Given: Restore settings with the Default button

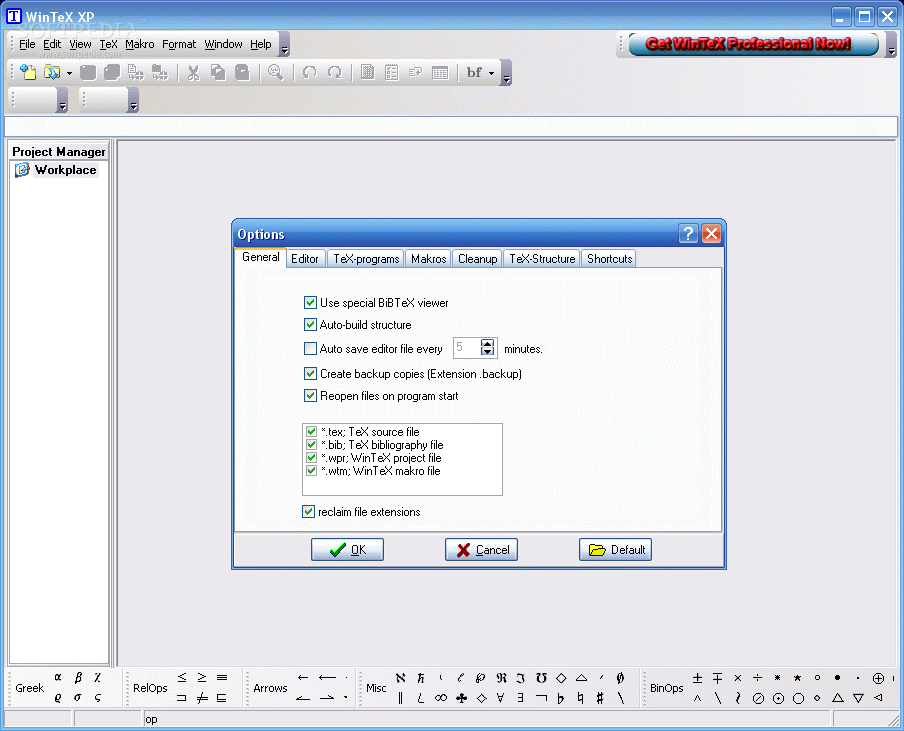Looking at the screenshot, I should coord(615,549).
